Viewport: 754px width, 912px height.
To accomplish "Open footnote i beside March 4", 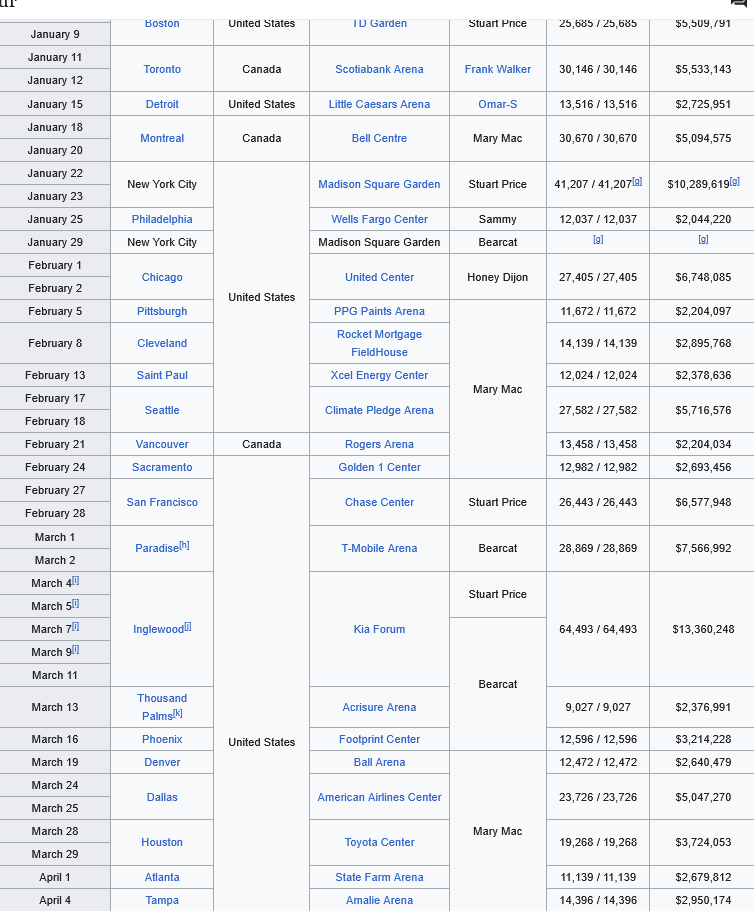I will point(76,580).
